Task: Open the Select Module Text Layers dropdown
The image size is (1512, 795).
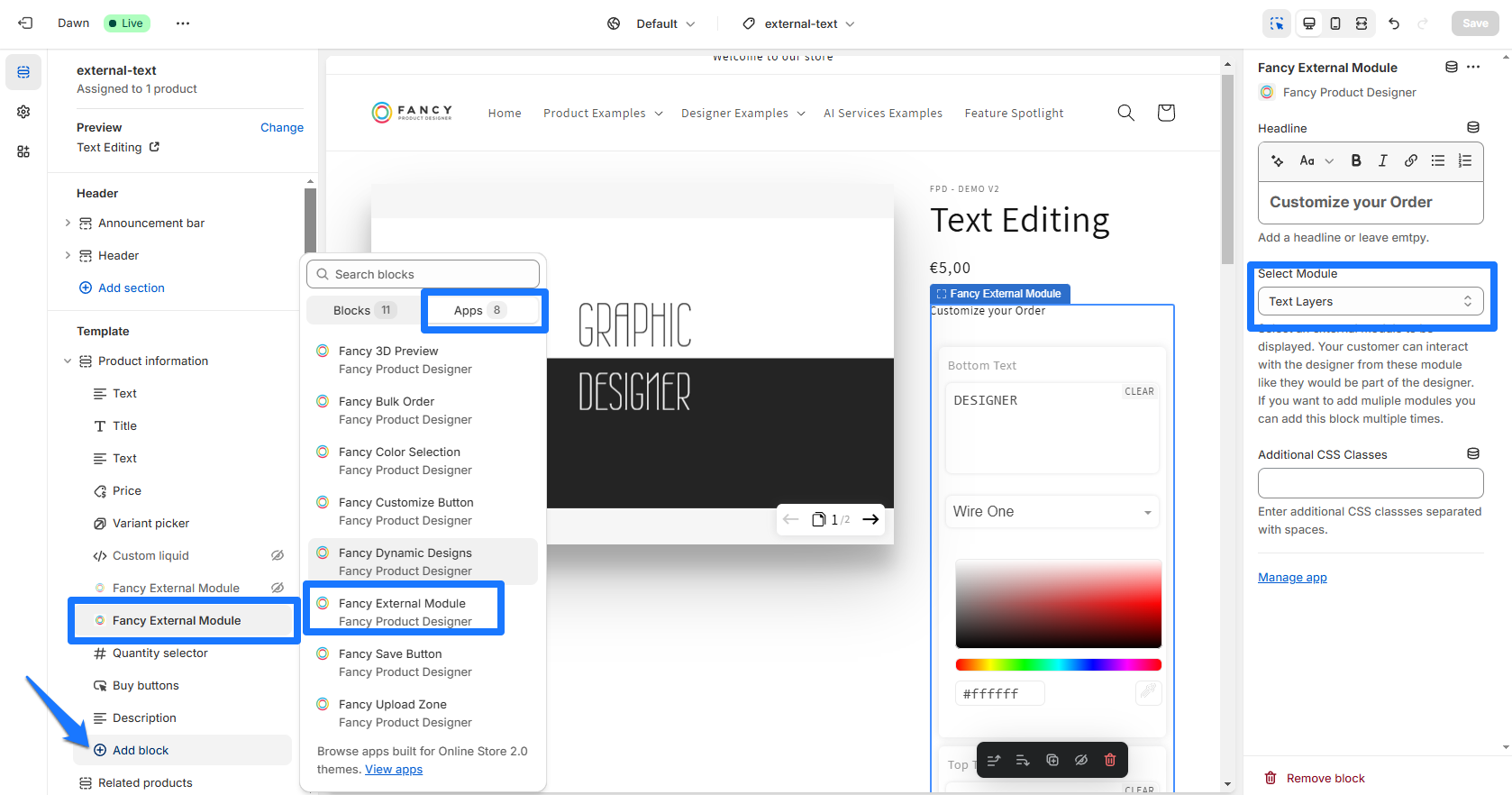Action: coord(1371,301)
